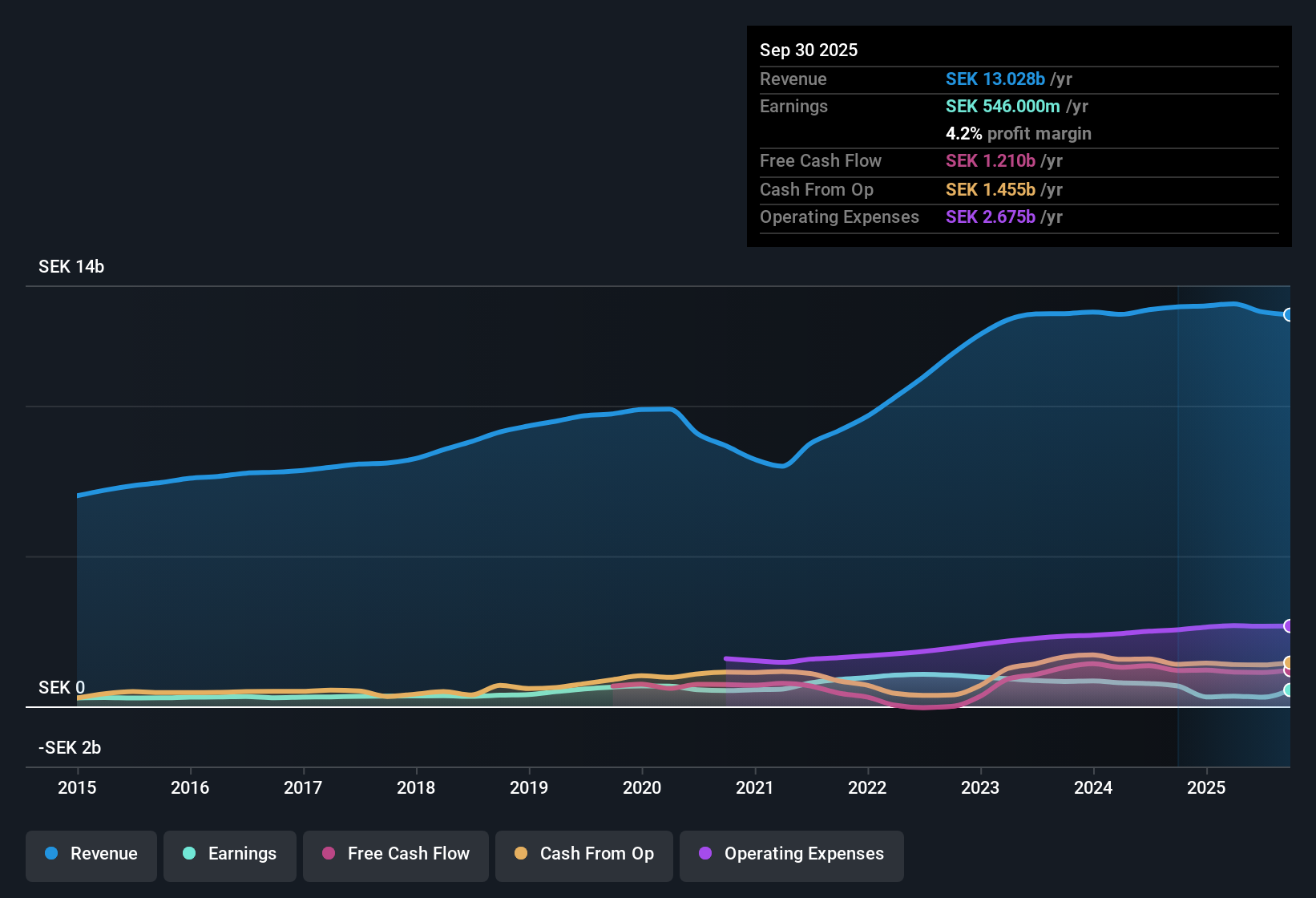Click the 2015 label on x-axis
This screenshot has height=898, width=1316.
pos(77,787)
